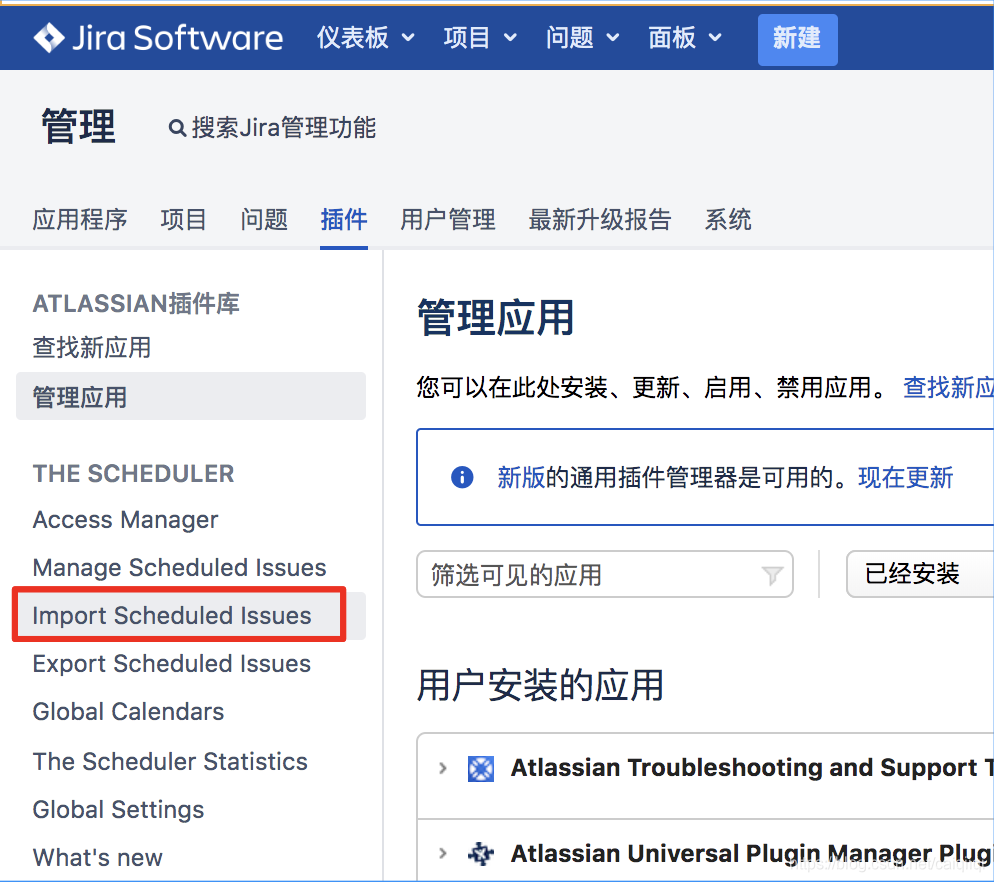Click the Jira Software logo
This screenshot has width=994, height=882.
pos(158,38)
